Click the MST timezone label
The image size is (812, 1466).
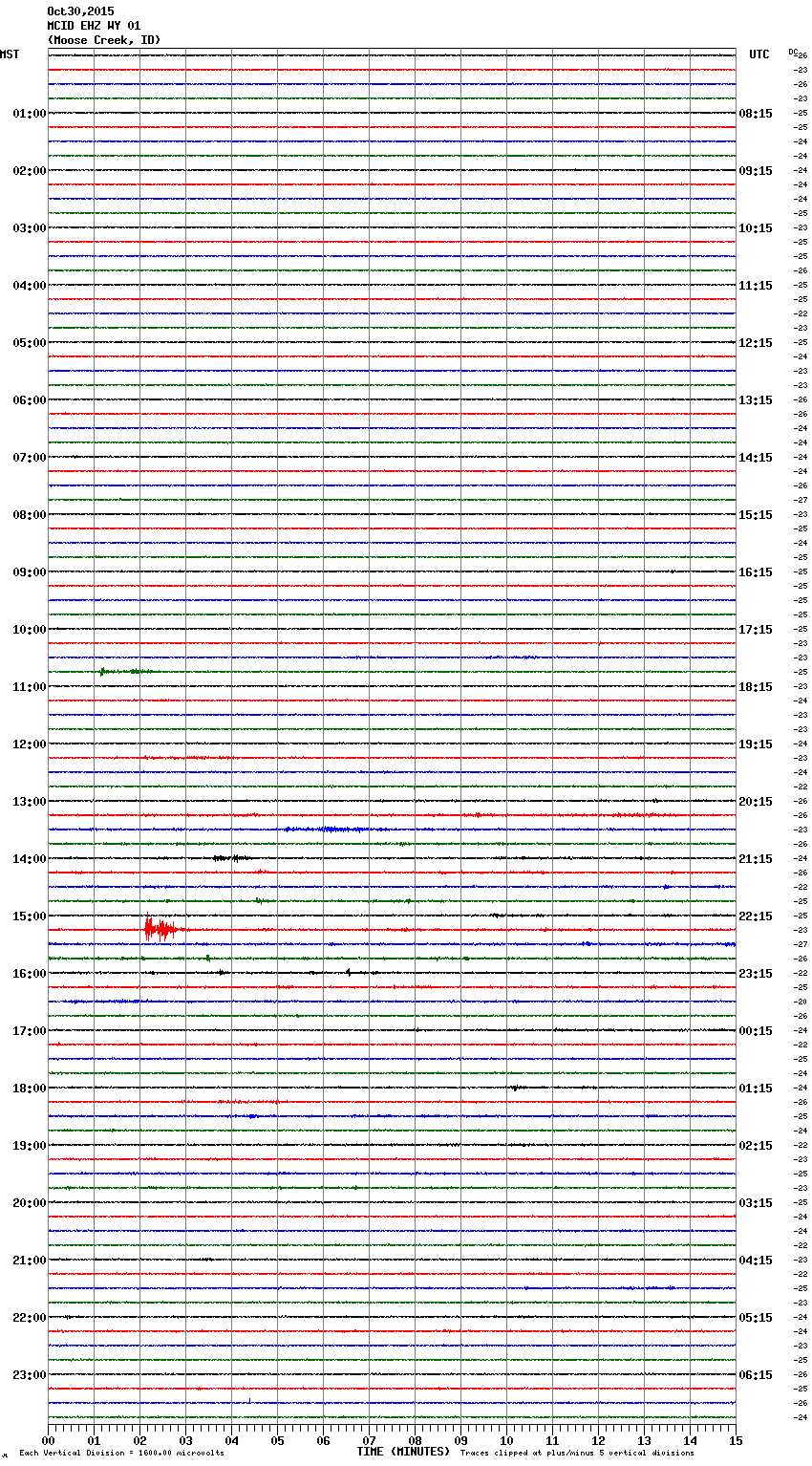click(x=10, y=54)
